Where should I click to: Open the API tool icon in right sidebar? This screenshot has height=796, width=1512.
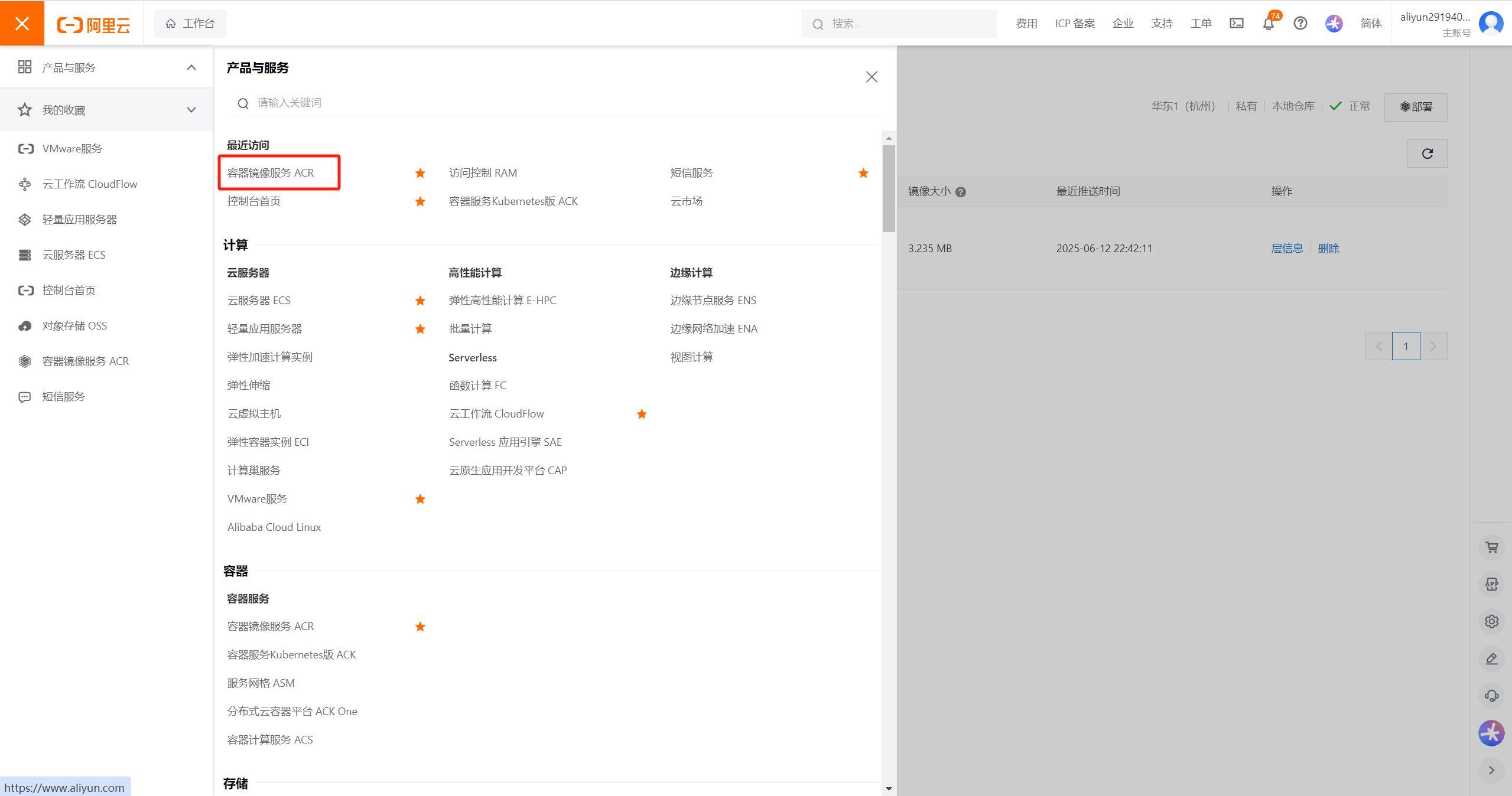tap(1491, 584)
